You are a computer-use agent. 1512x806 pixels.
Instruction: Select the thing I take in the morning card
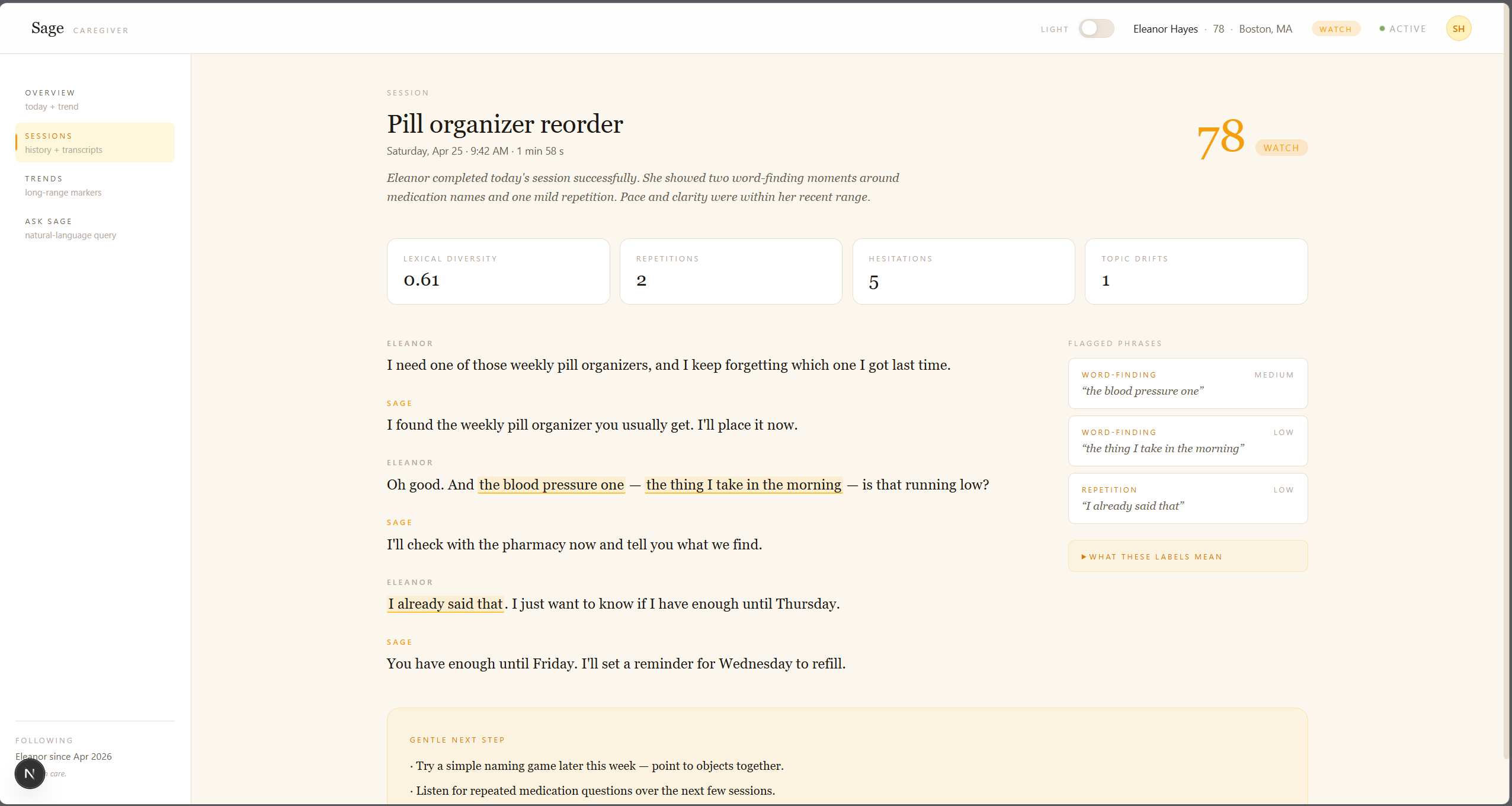tap(1187, 440)
